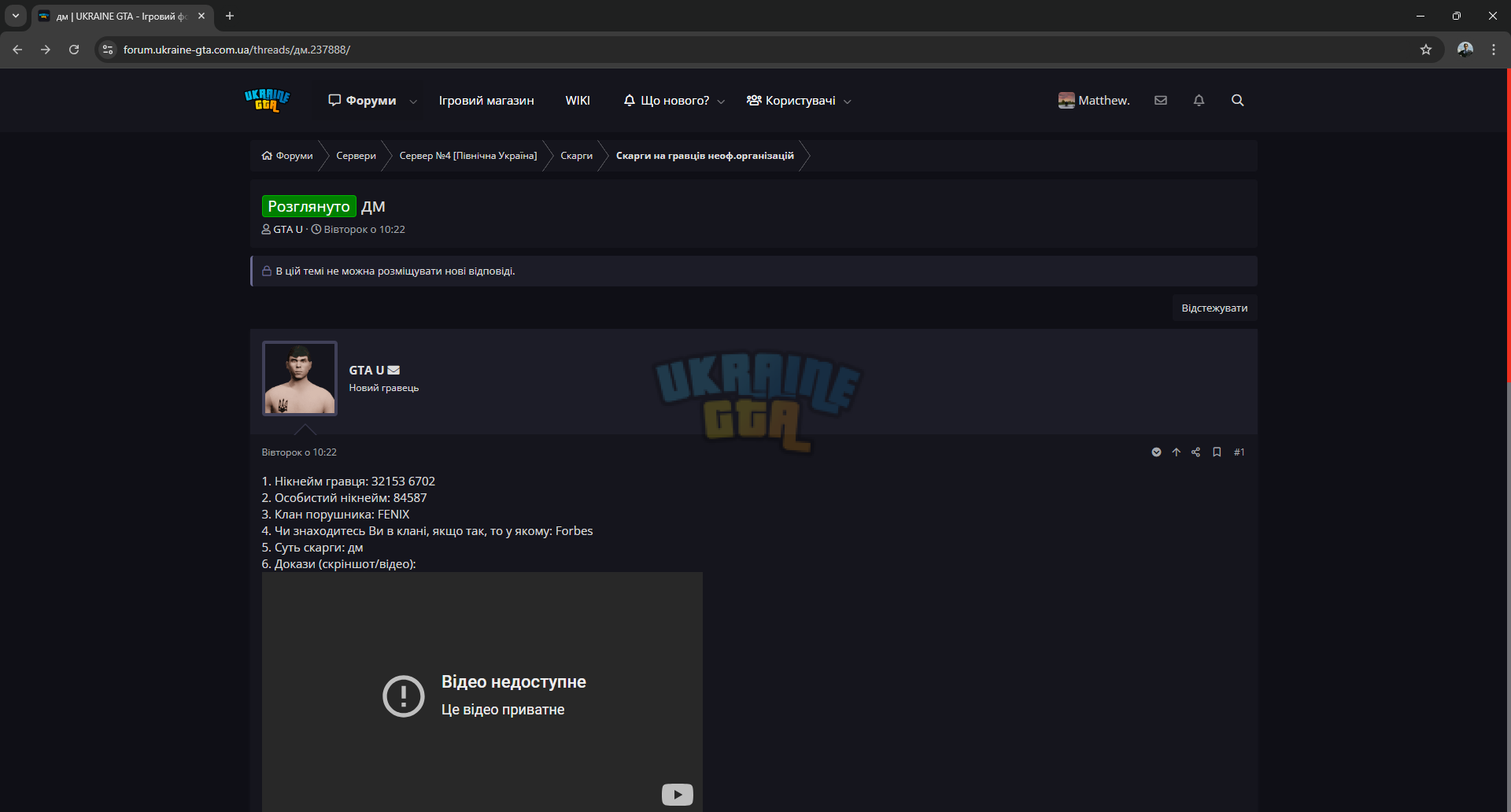
Task: Go to Скарги на гравців неоф.організацій breadcrumb
Action: [704, 156]
